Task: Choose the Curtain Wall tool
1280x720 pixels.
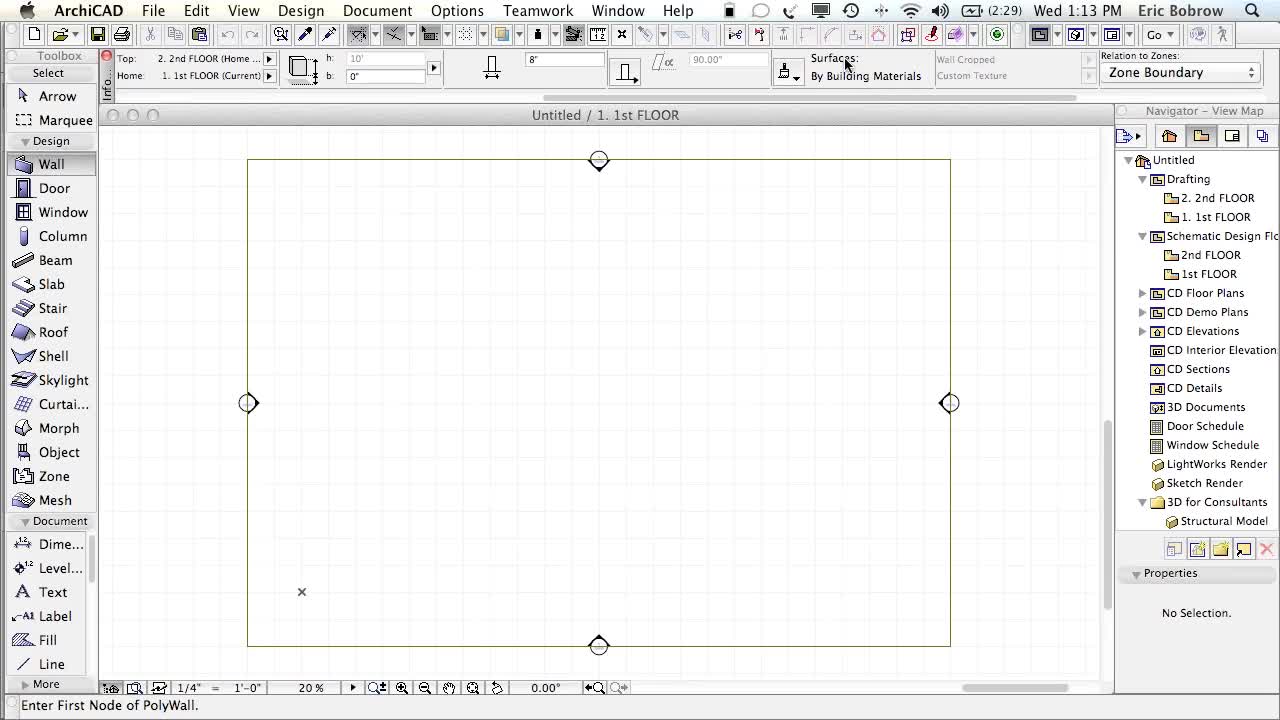Action: [52, 404]
